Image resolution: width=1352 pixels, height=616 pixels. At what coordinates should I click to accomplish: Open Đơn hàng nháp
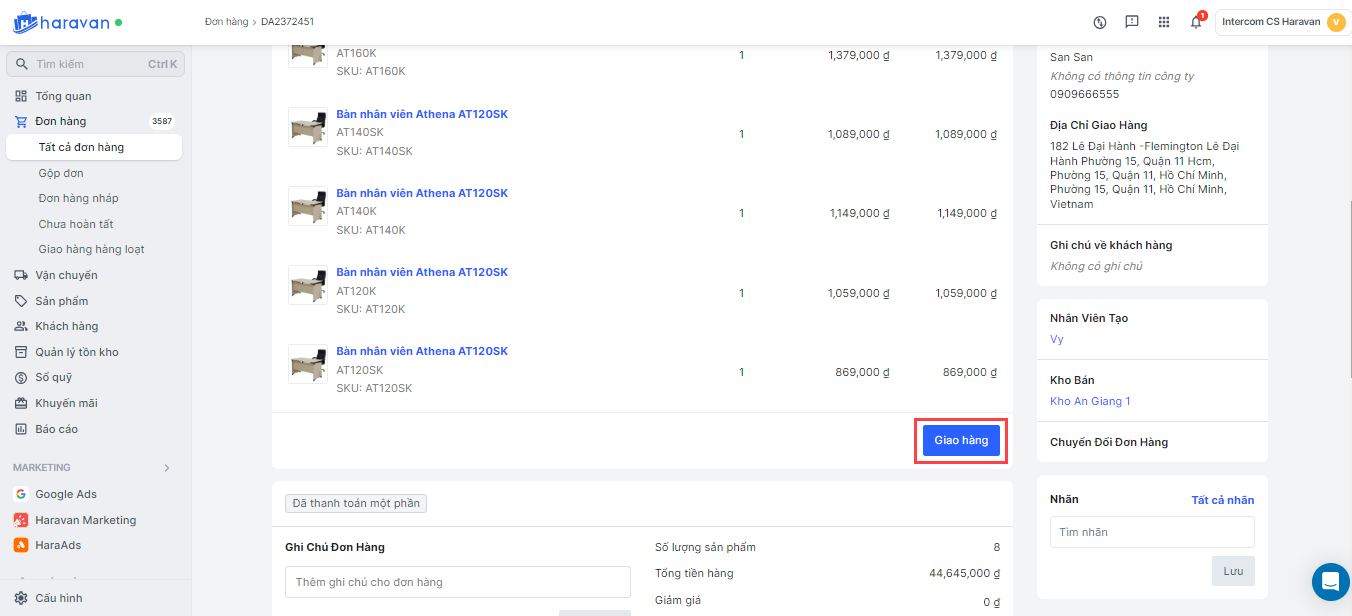point(78,198)
